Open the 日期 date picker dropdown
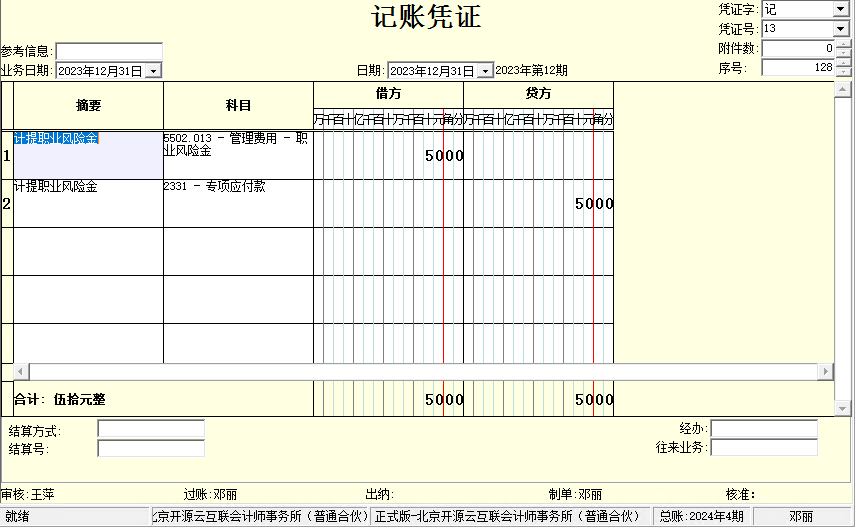Screen dimensions: 856x528 (x=485, y=71)
